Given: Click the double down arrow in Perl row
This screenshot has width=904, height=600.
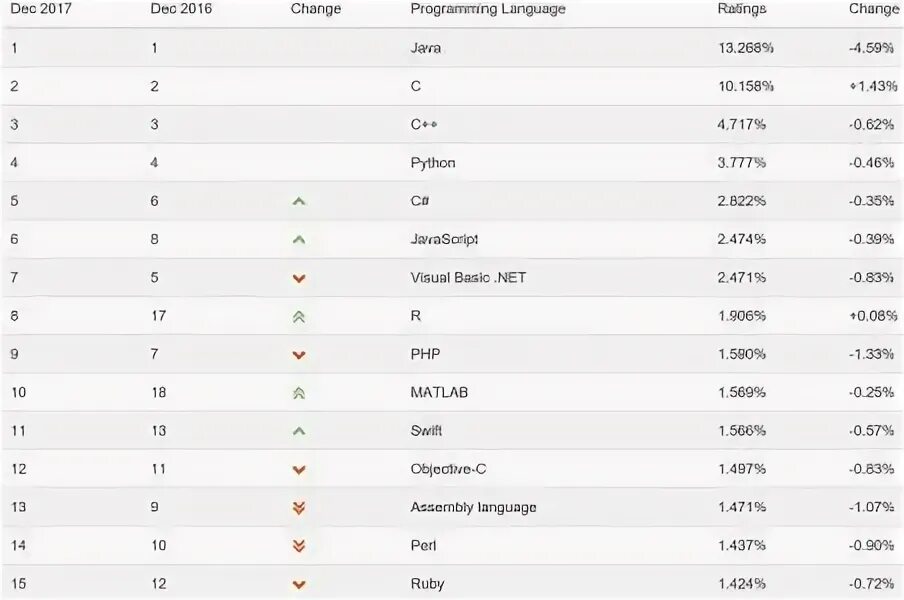Looking at the screenshot, I should tap(299, 546).
